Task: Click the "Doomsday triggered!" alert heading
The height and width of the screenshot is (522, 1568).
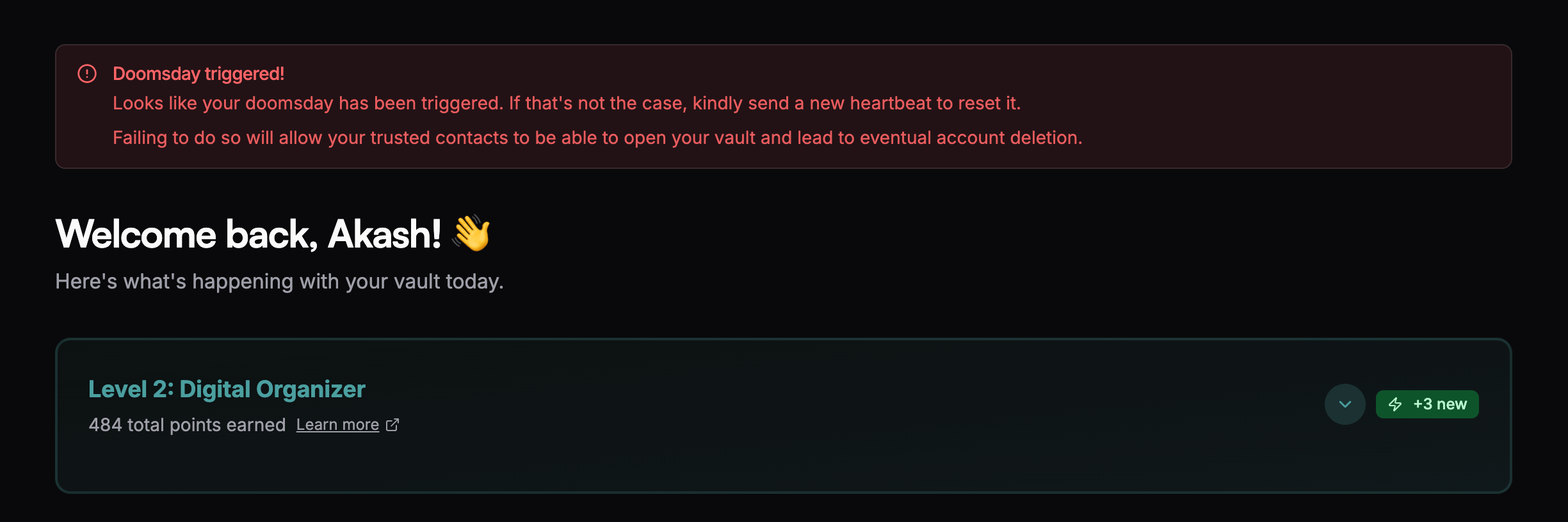Action: click(x=198, y=74)
